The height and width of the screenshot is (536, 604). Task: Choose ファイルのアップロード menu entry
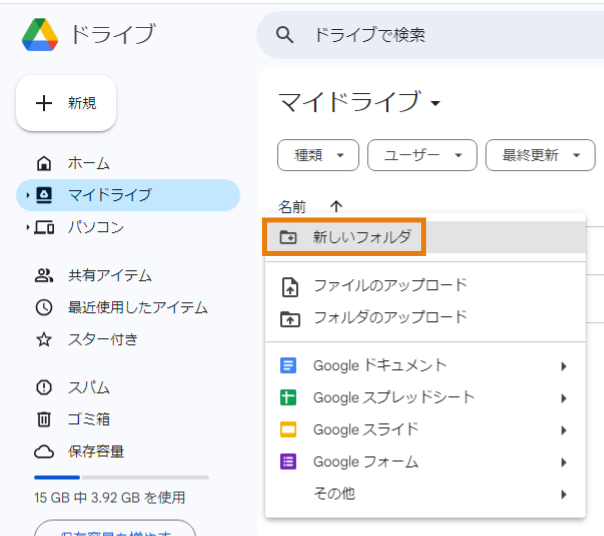point(425,286)
